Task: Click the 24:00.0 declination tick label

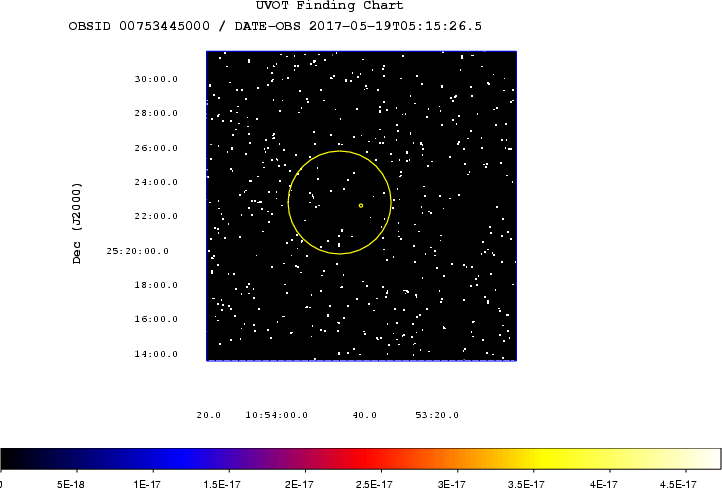Action: point(156,182)
